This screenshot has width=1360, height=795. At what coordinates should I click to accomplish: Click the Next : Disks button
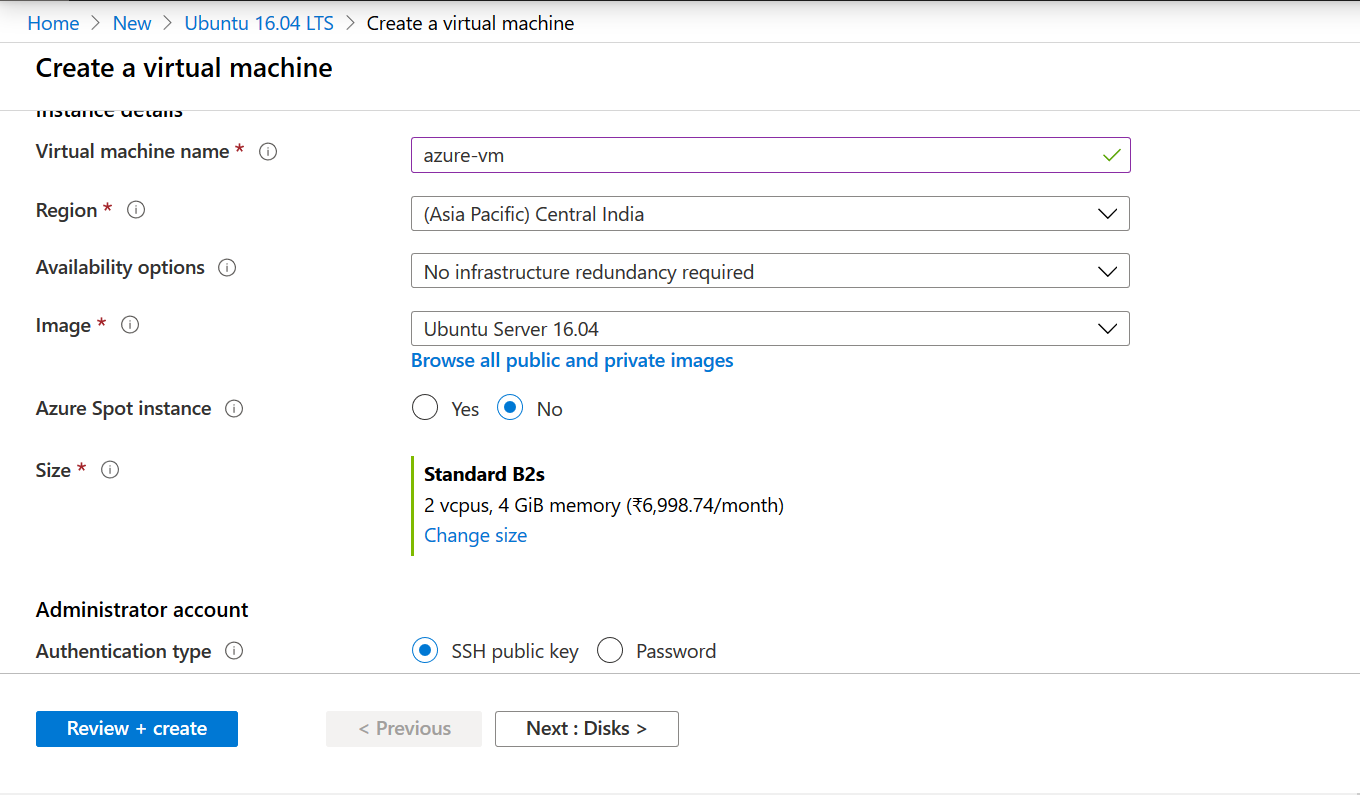pos(587,729)
